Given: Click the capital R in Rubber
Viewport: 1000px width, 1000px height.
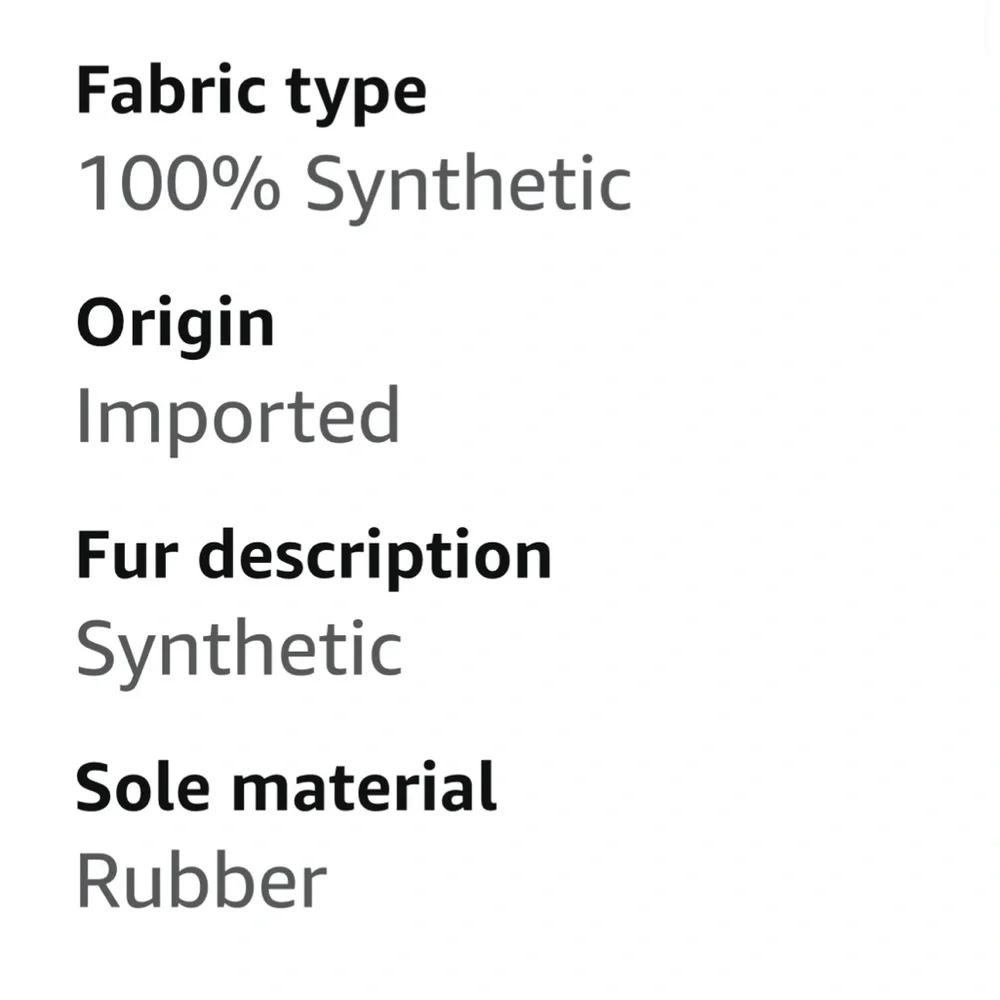Looking at the screenshot, I should (98, 880).
